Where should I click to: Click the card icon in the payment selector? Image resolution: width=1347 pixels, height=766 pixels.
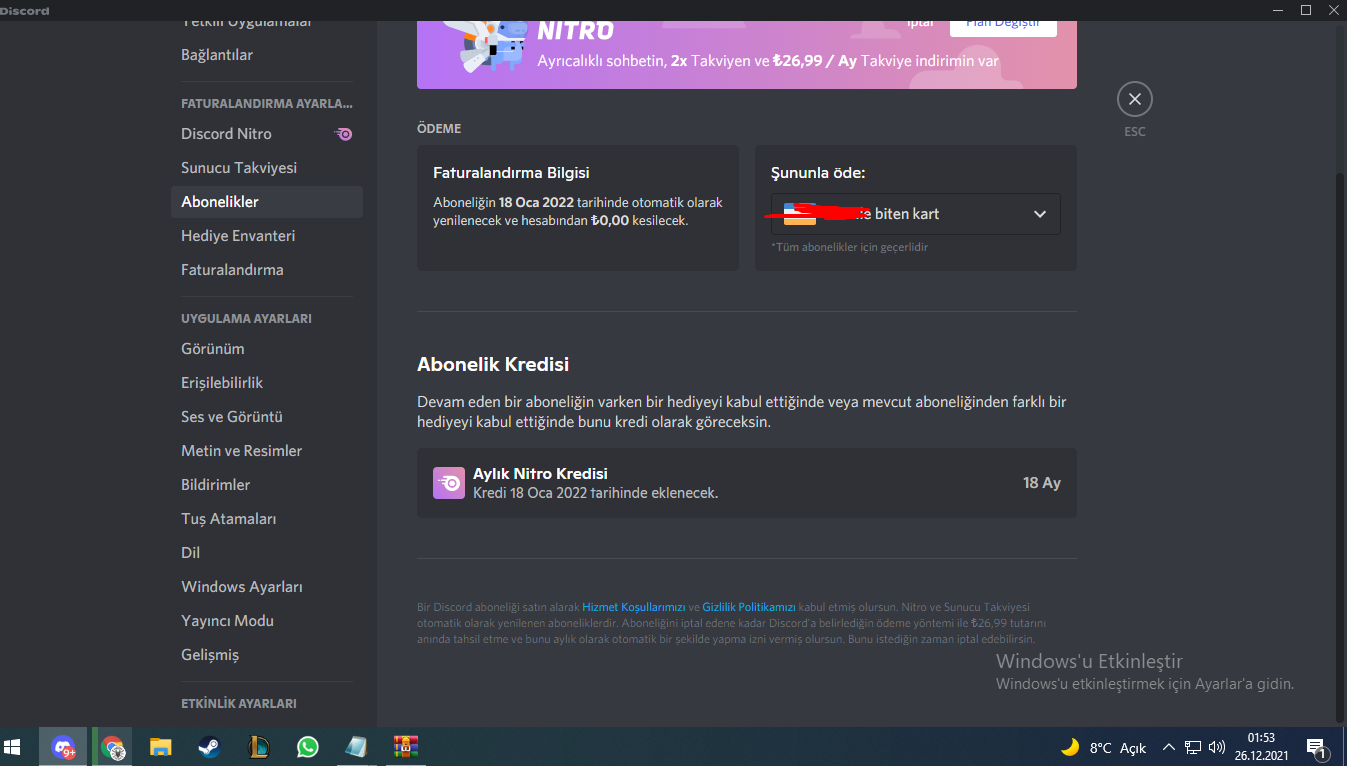[x=800, y=214]
